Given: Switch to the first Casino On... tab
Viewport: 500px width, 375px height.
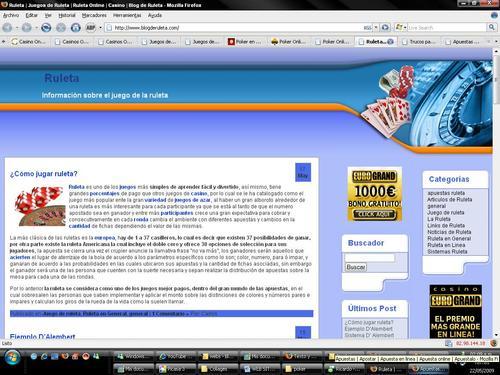Looking at the screenshot, I should click(x=29, y=42).
